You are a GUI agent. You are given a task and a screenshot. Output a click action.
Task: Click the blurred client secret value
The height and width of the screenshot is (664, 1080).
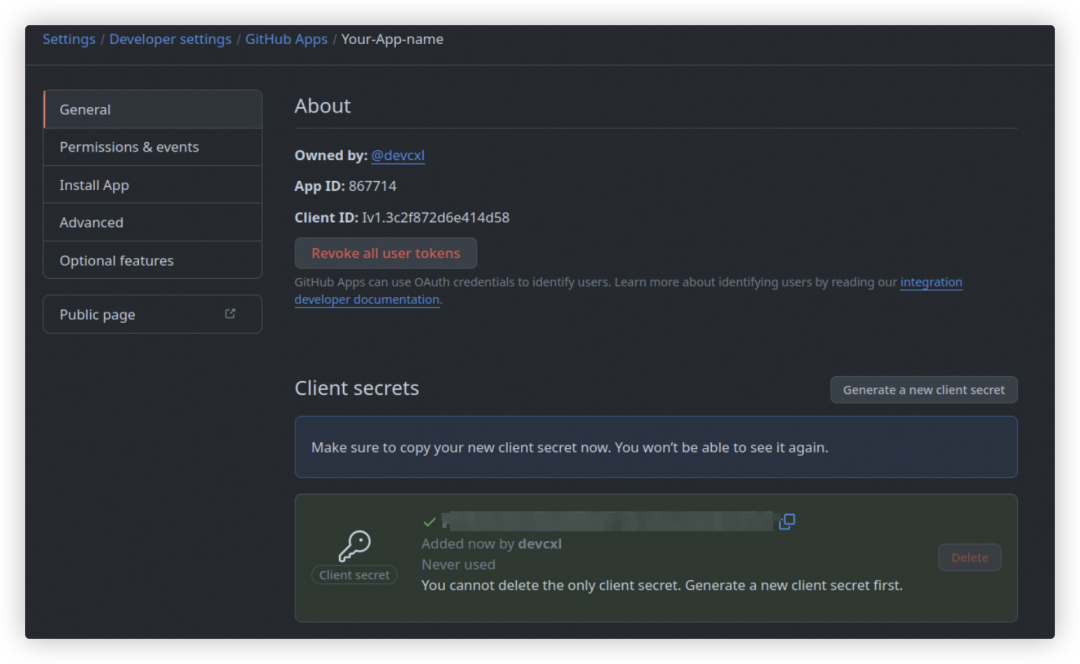pyautogui.click(x=607, y=521)
